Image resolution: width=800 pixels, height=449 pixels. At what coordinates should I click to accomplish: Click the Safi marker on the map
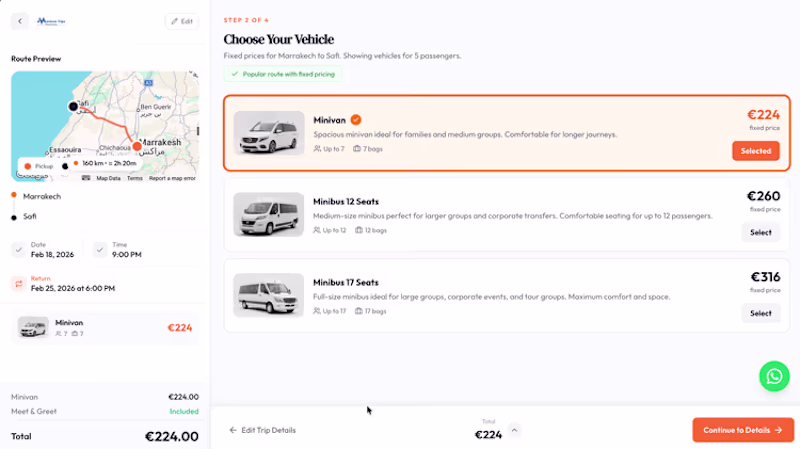pyautogui.click(x=73, y=106)
